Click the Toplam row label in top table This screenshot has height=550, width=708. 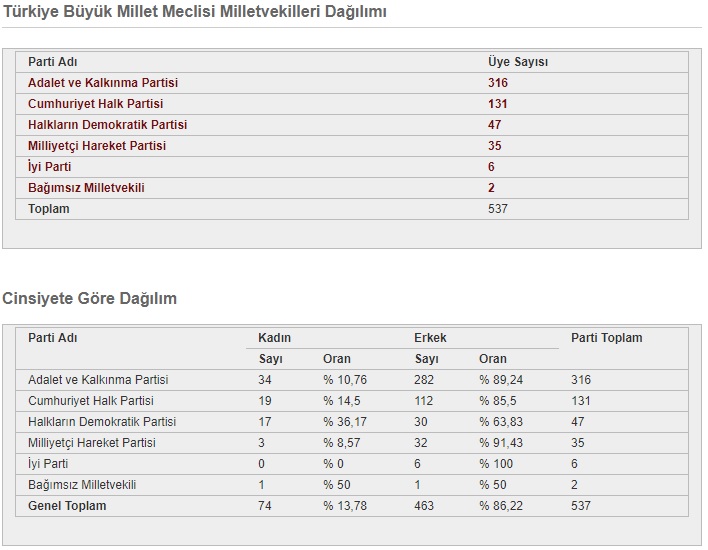(x=48, y=209)
